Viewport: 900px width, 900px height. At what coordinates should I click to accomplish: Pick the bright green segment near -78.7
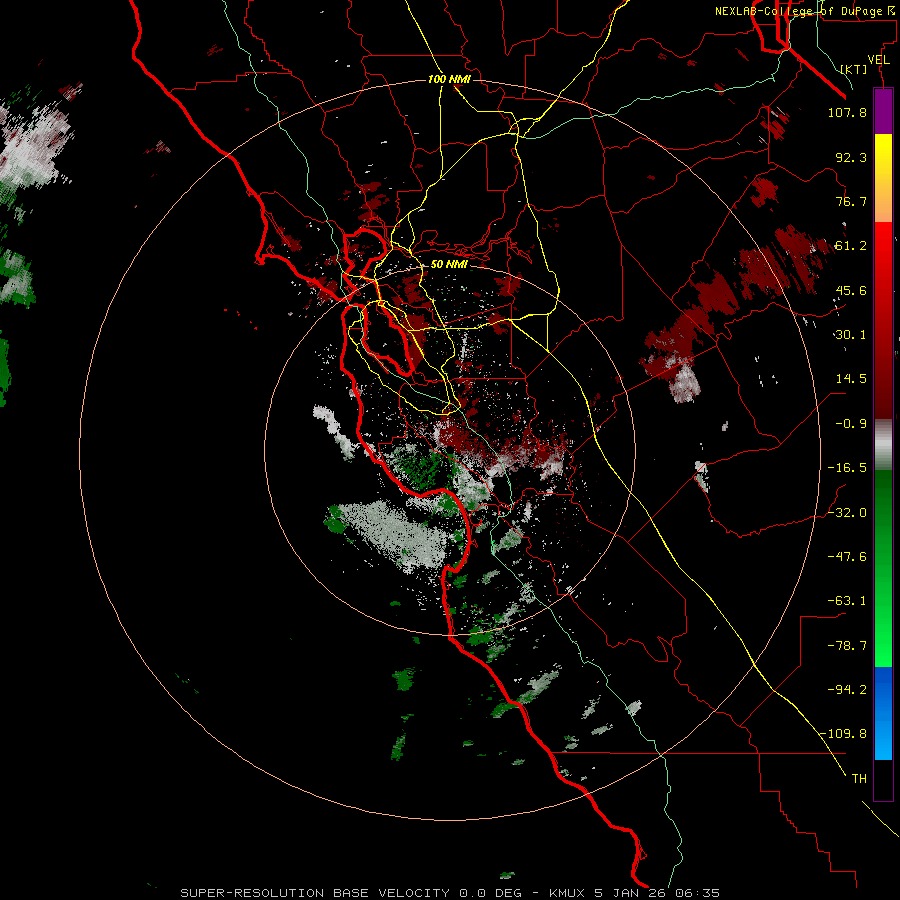tap(883, 643)
